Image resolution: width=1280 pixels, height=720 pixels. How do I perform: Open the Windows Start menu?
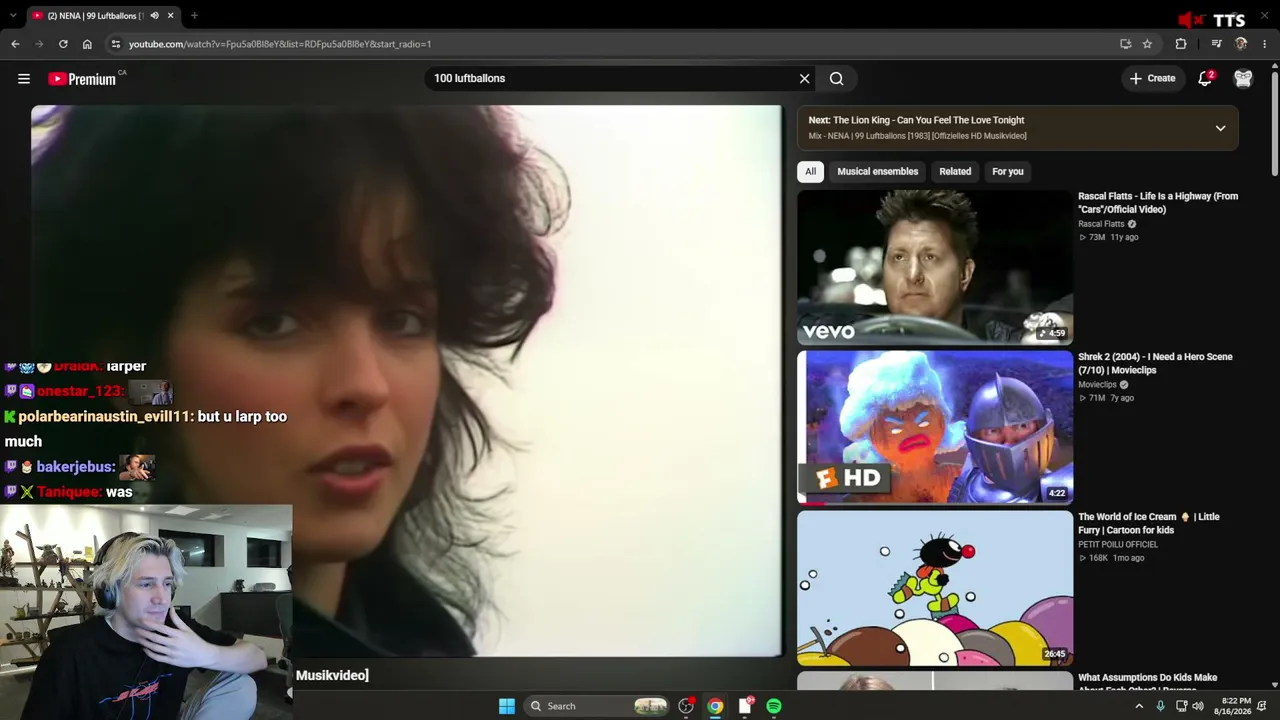coord(507,706)
